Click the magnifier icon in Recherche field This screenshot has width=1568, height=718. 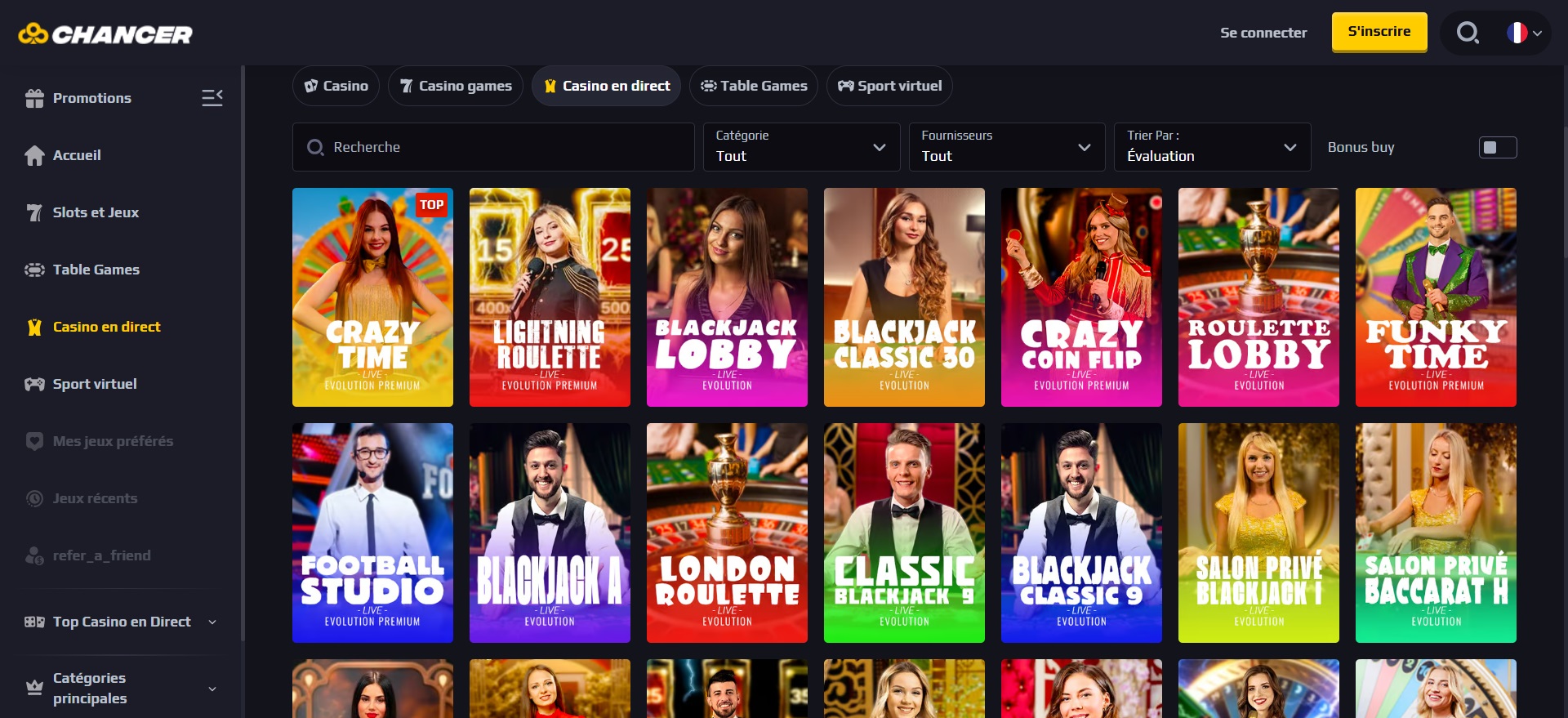315,147
